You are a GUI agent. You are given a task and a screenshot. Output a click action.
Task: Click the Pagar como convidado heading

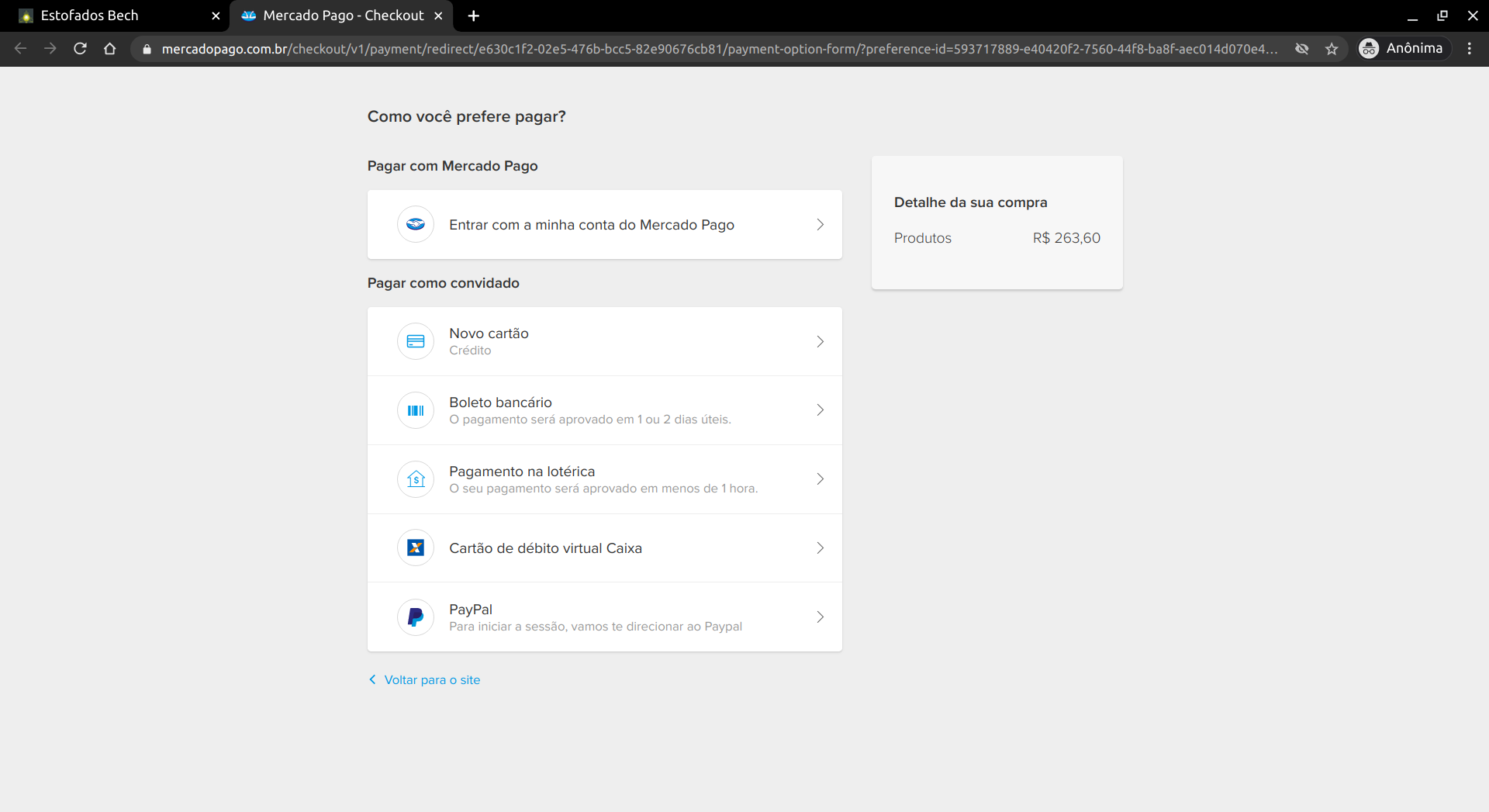point(444,283)
